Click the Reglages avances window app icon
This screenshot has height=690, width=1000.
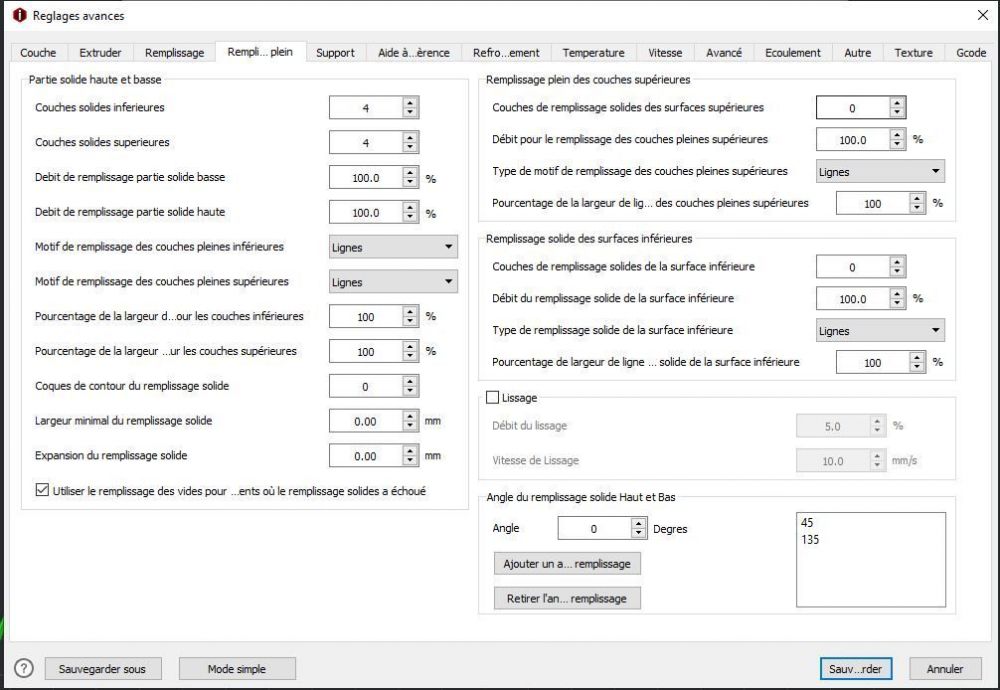tap(20, 15)
